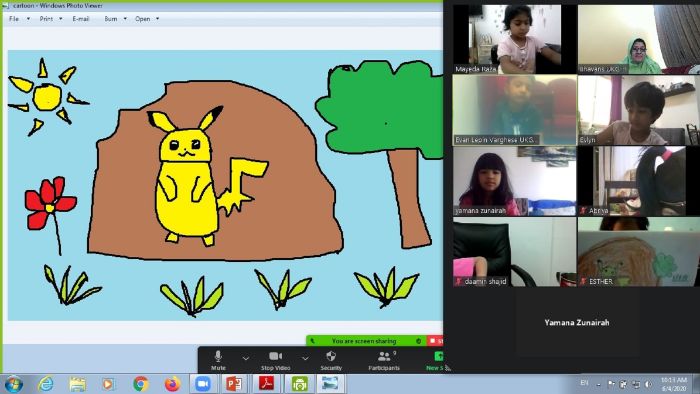Select ESTHER's video thumbnail
Viewport: 700px width, 394px height.
tap(638, 252)
